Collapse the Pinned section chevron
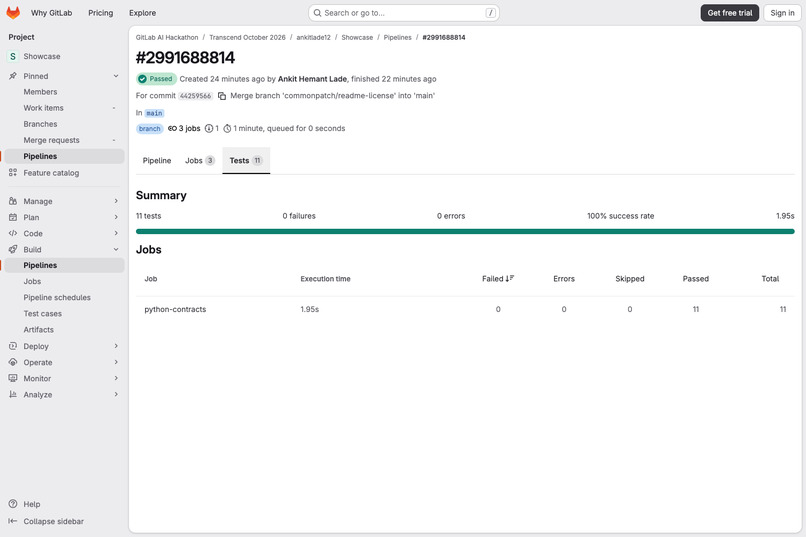The width and height of the screenshot is (806, 537). click(x=116, y=76)
